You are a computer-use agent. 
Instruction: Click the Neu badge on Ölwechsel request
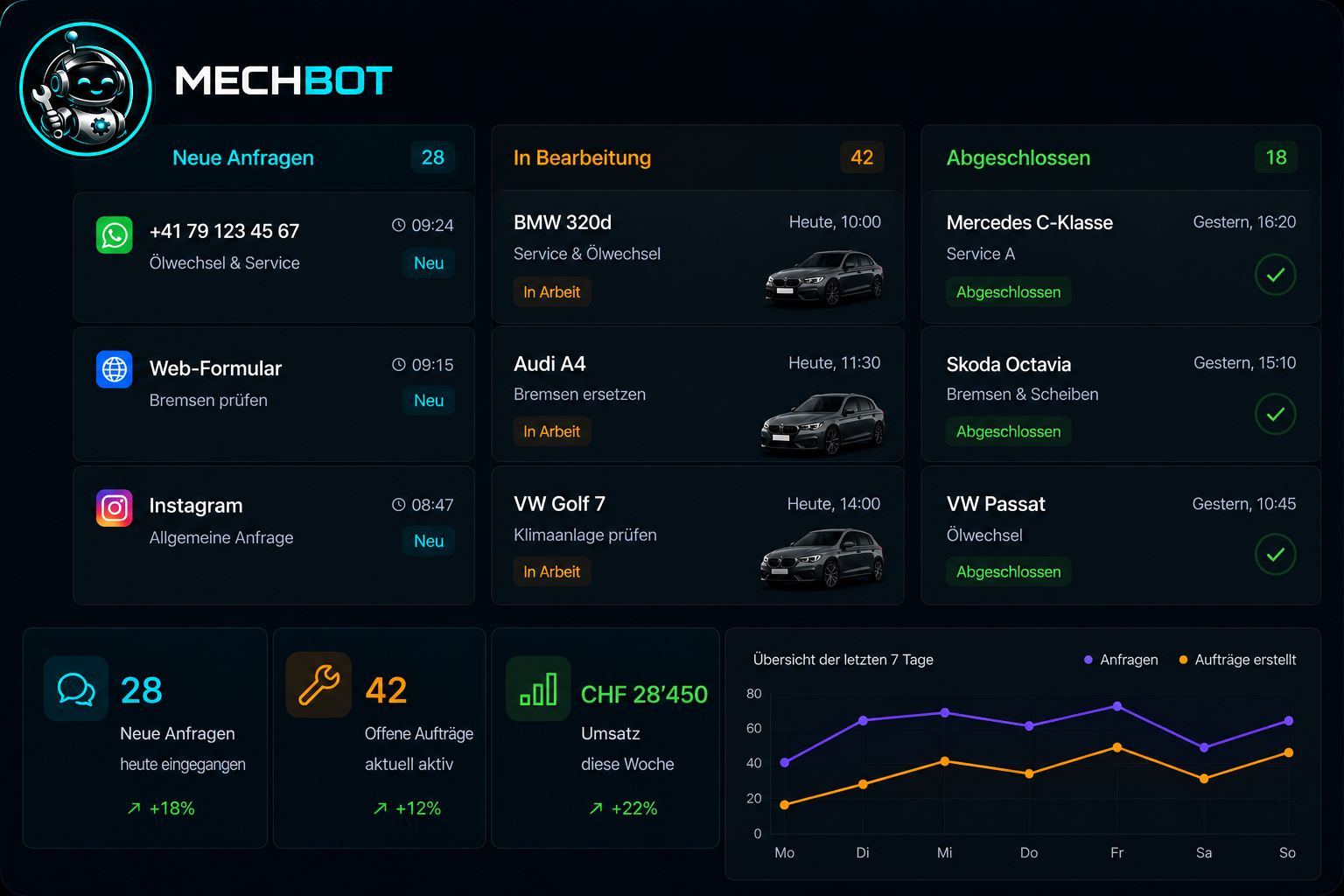point(429,263)
